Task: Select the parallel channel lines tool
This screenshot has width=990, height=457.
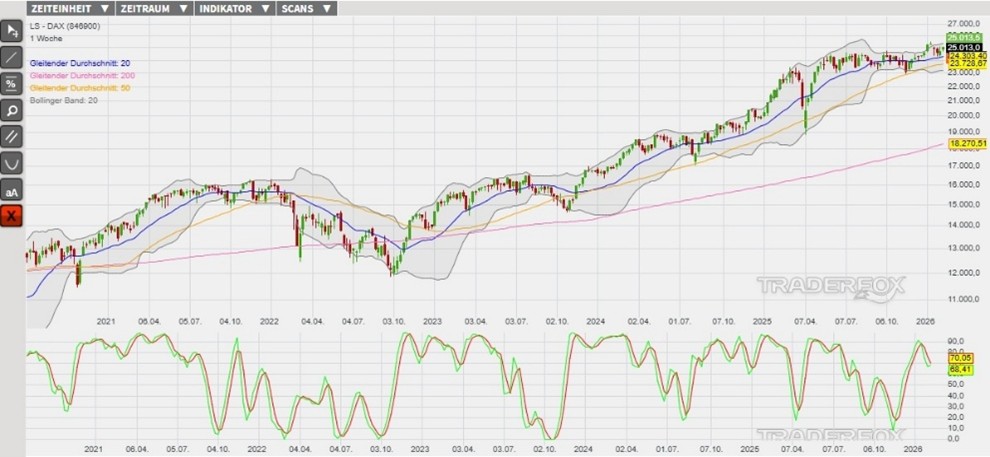Action: [12, 136]
